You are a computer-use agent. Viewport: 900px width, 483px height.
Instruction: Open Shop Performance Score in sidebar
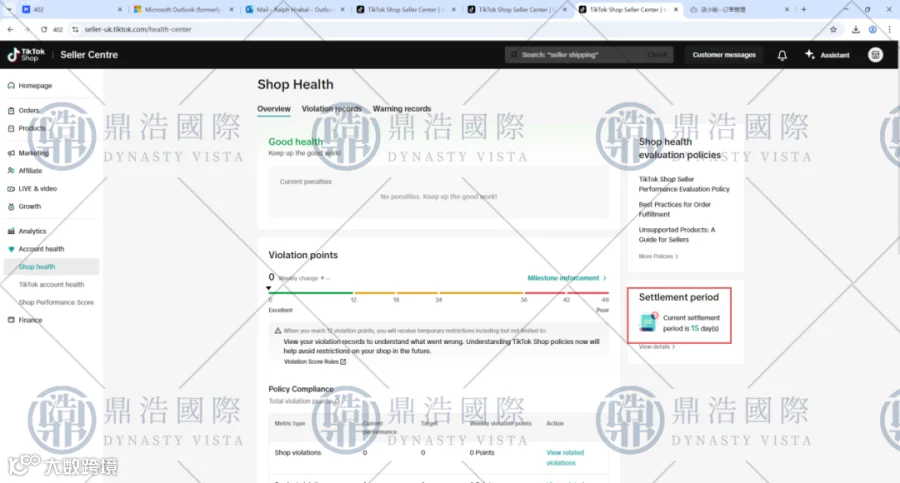click(x=56, y=302)
